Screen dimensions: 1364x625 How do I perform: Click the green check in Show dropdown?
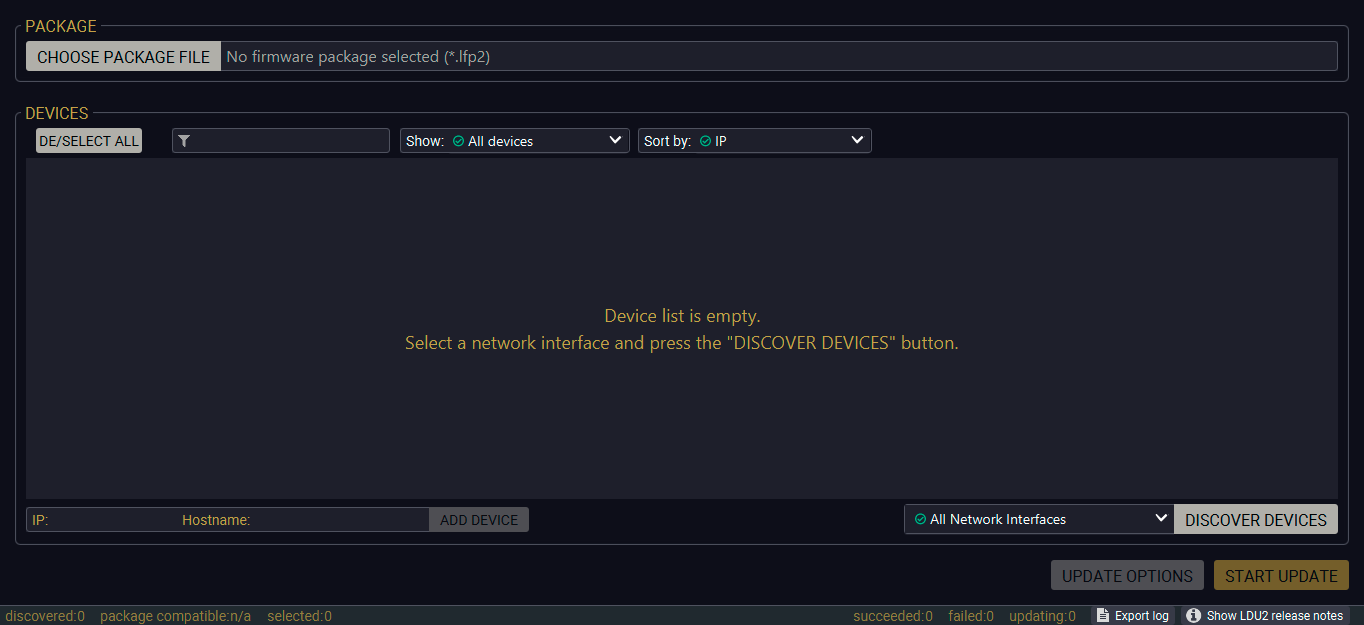pos(458,141)
